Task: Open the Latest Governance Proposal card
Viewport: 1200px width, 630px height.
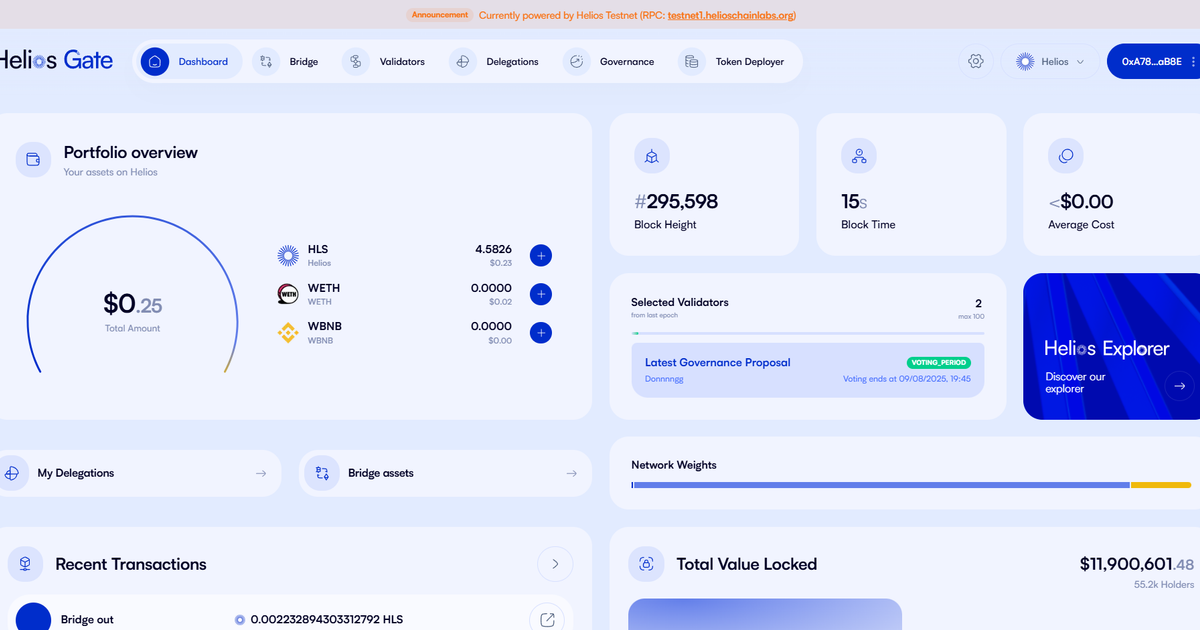Action: pos(807,370)
